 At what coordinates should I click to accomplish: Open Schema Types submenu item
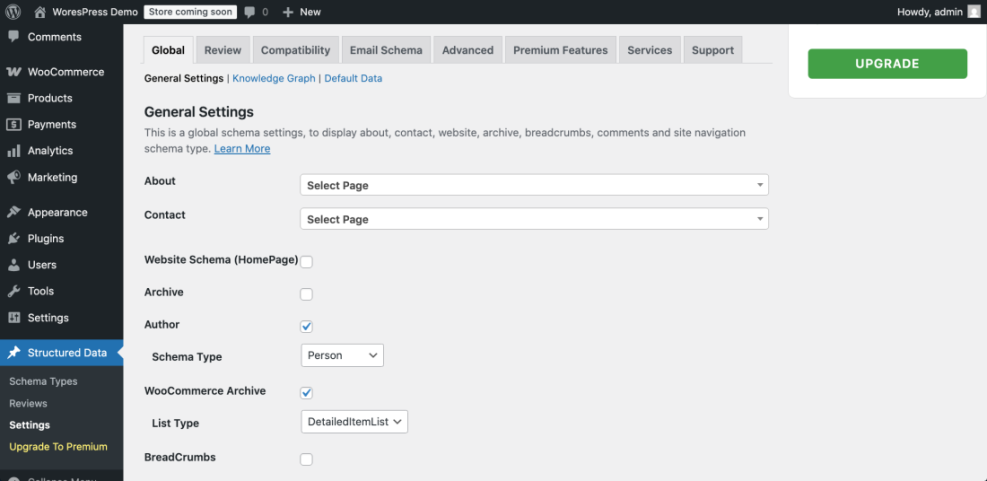coord(43,382)
